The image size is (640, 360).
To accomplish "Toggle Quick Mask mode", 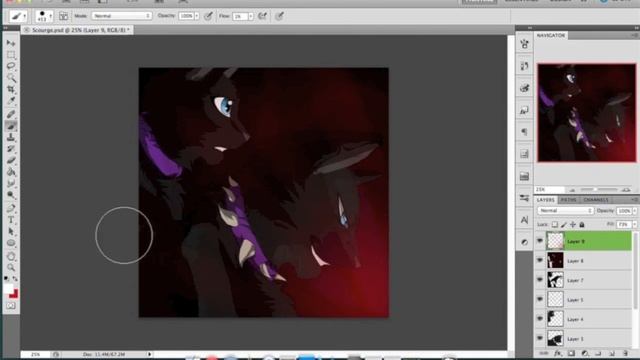I will pos(11,306).
